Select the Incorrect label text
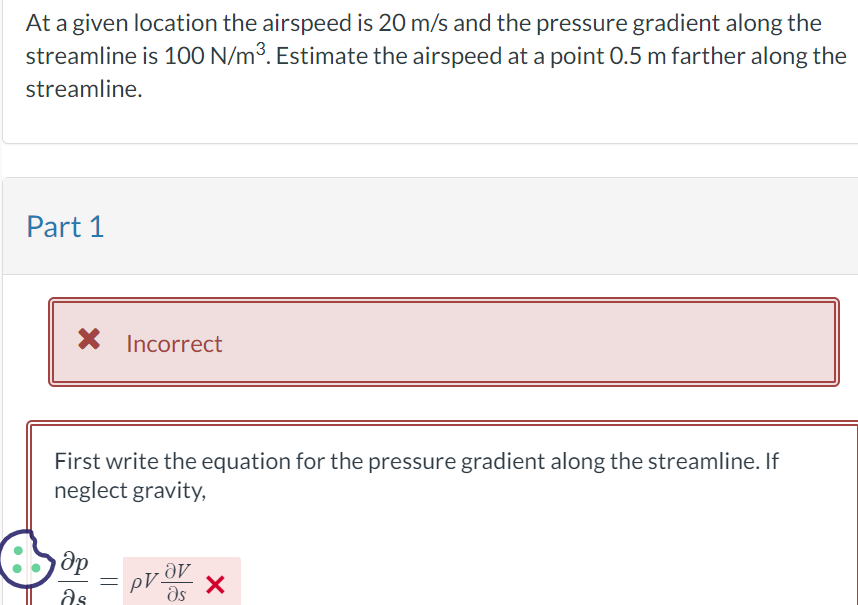Screen dimensions: 858x605 [x=175, y=343]
